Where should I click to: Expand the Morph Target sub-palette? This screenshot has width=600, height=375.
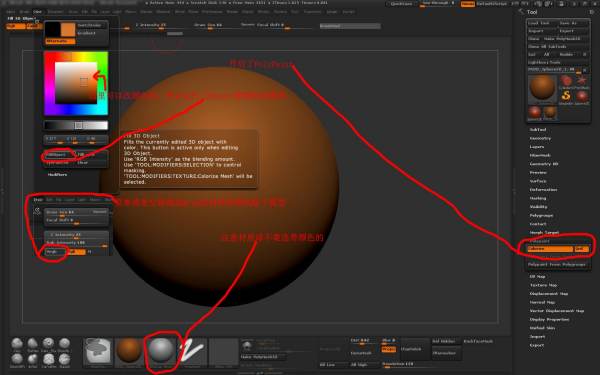point(544,233)
